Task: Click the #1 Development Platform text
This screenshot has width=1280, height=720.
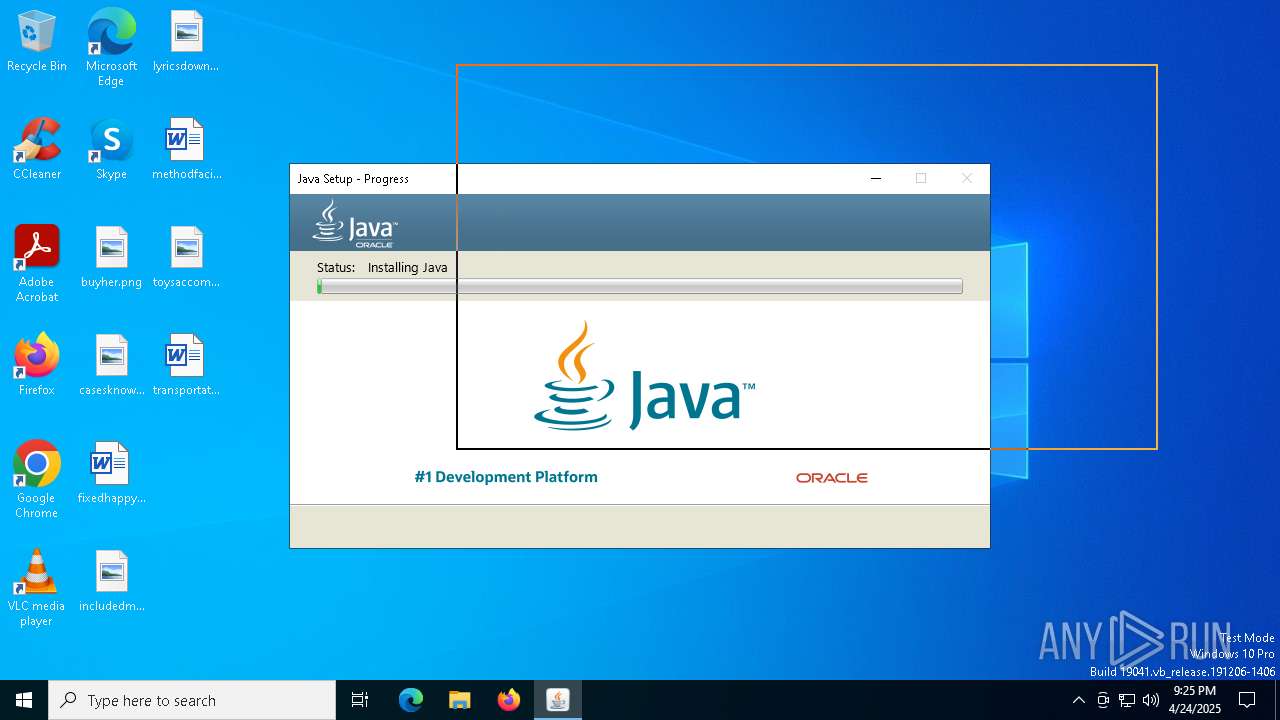Action: 506,477
